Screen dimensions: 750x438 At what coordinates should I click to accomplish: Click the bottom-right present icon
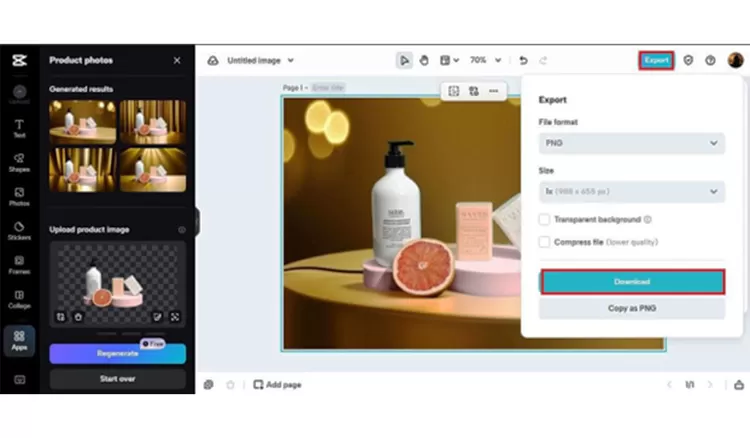tap(739, 384)
